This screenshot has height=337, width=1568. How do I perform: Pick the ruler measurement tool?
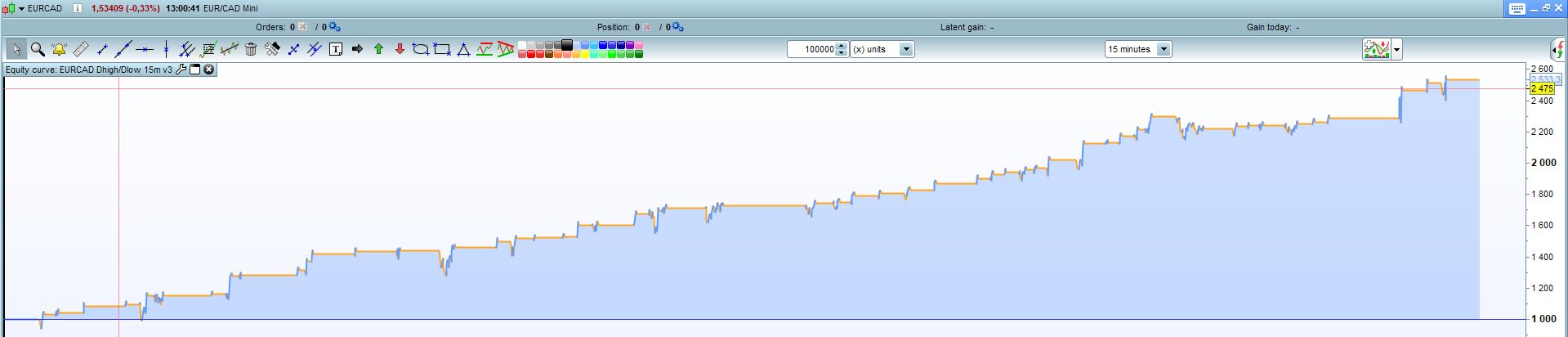(80, 49)
